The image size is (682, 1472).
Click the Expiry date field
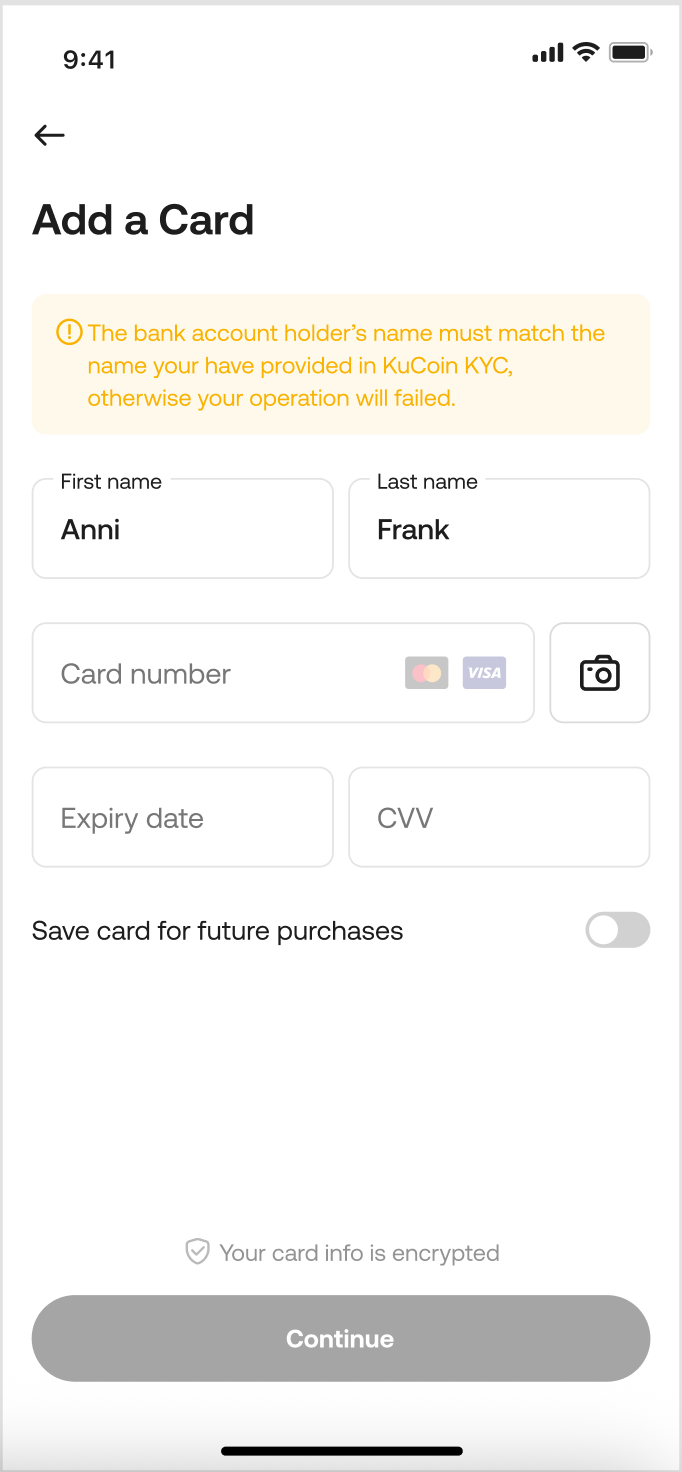(x=182, y=817)
